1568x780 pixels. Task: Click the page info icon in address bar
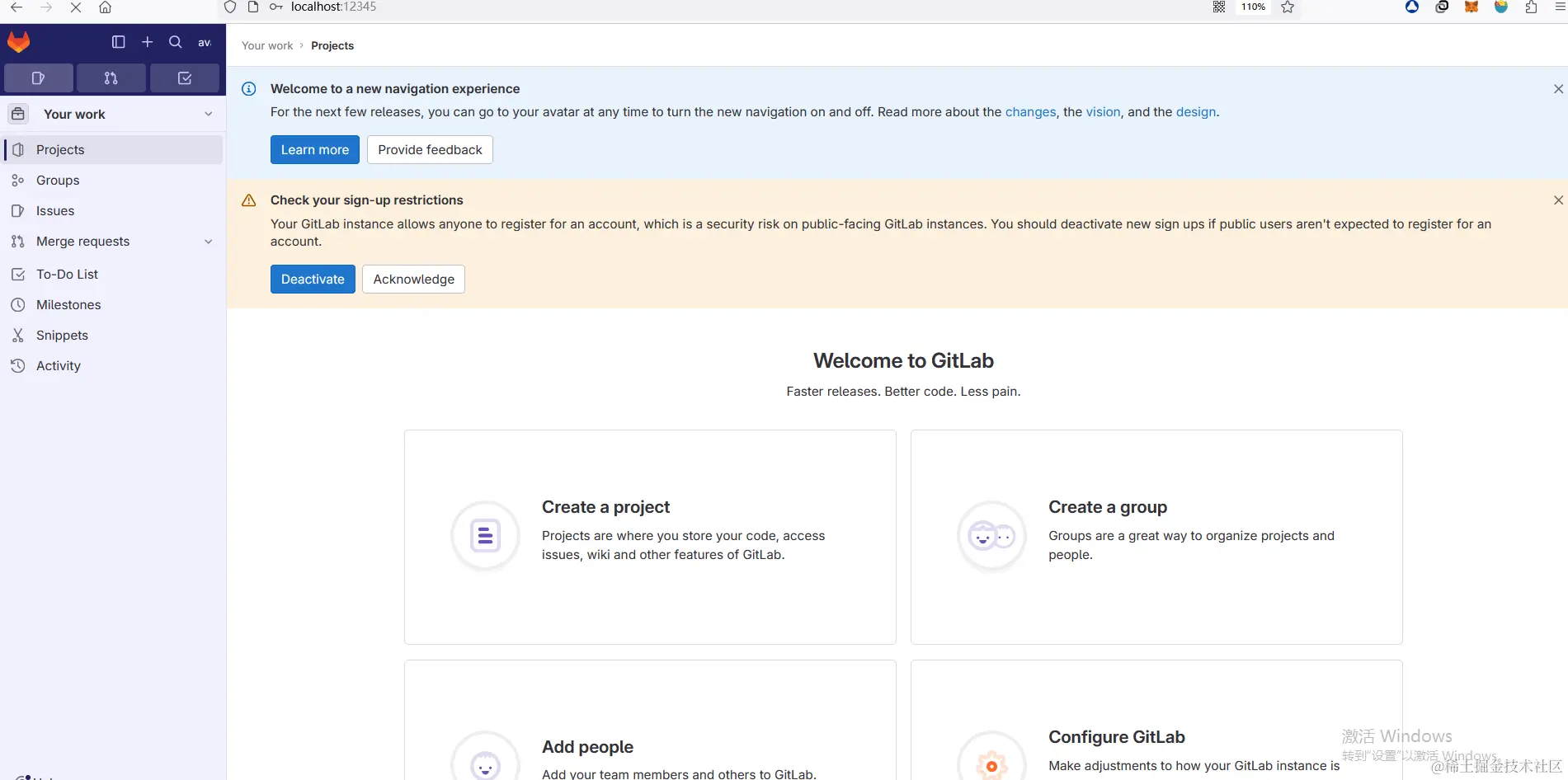pos(253,7)
